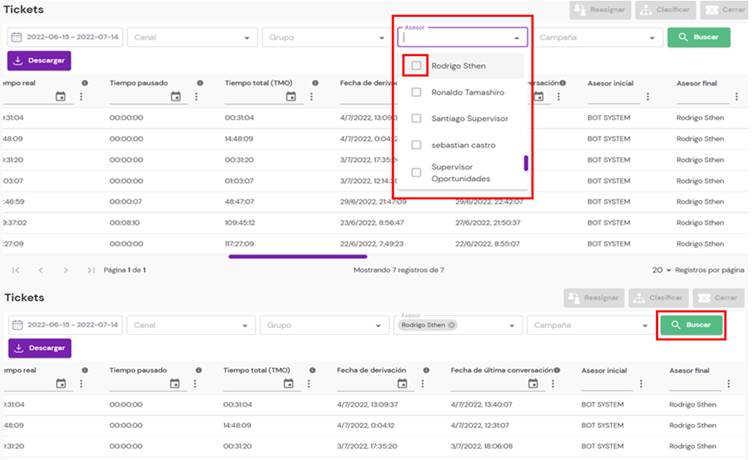Open date range picker showing 2022-06-15 in upper panel
The image size is (752, 460).
click(64, 38)
